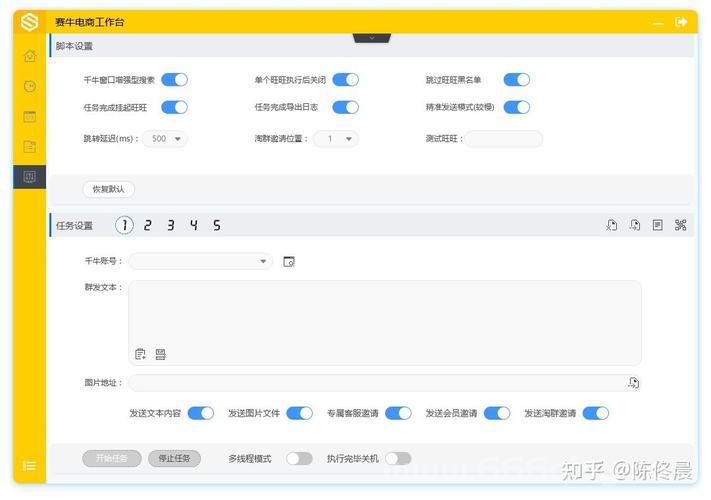Screen dimensions: 711x500
Task: Switch to task tab 4
Action: (194, 225)
